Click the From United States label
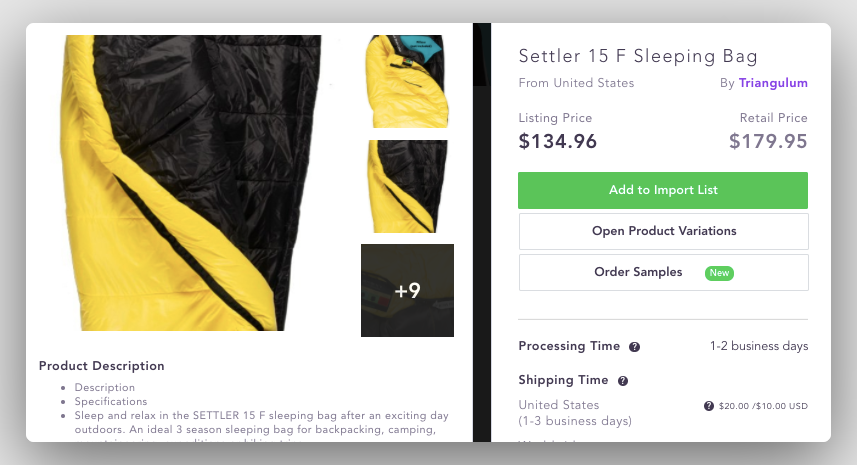 point(576,83)
